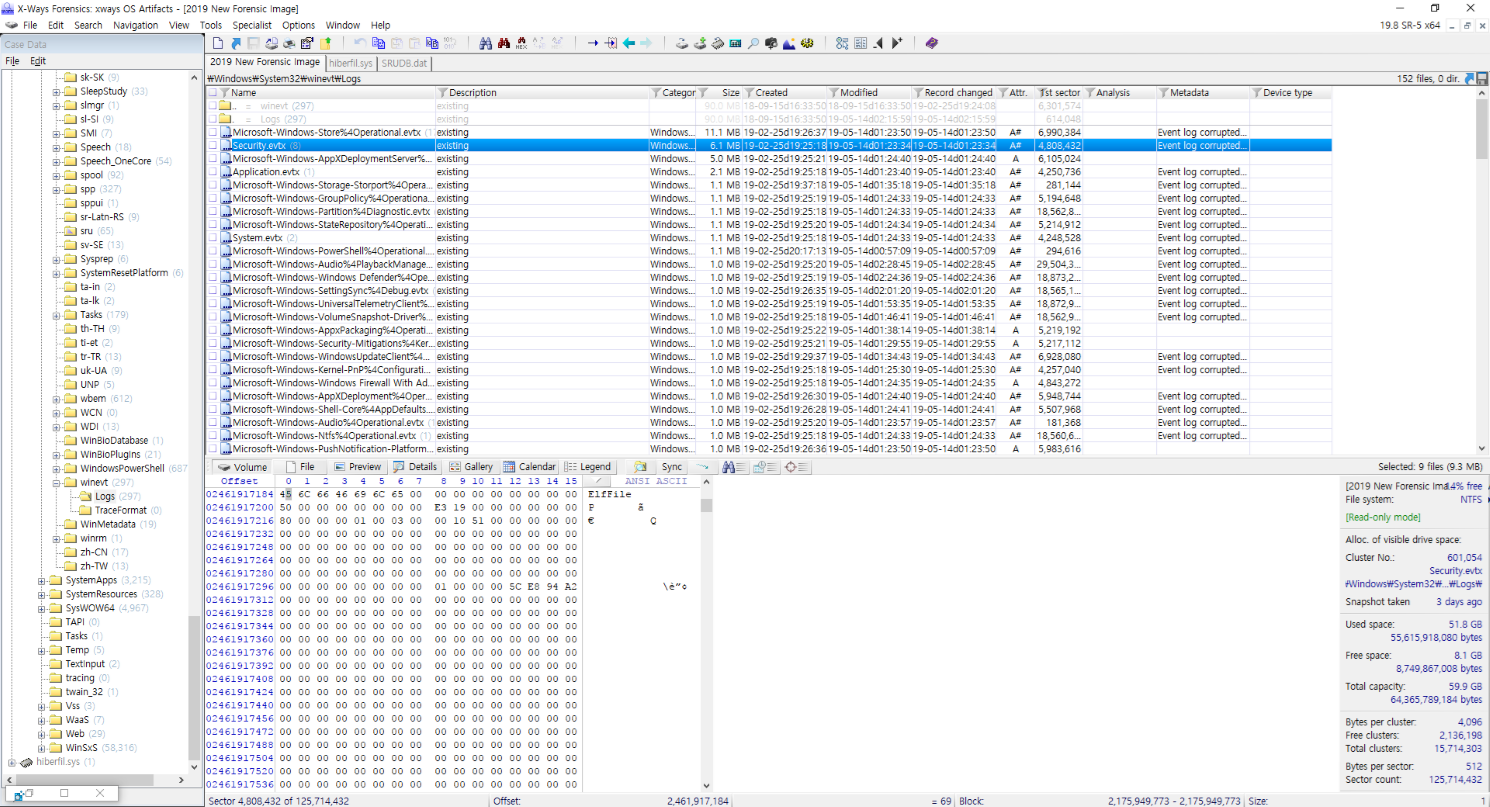Switch to Gallery view
Screen dimensions: 1490x807
tap(471, 467)
